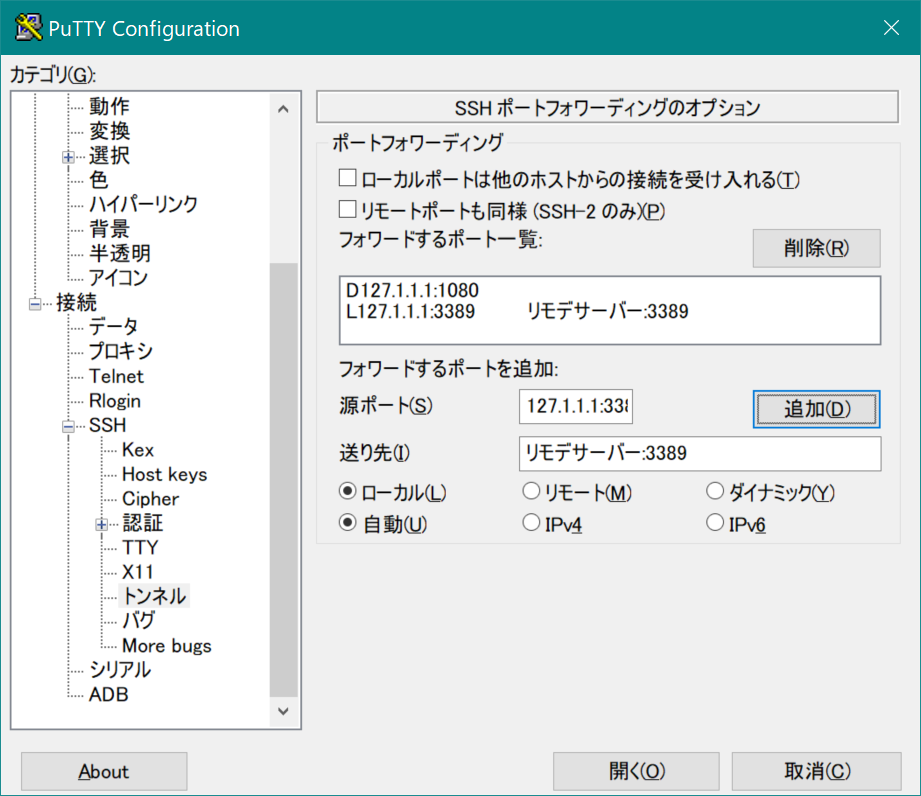Select 認証 in the category tree
This screenshot has height=796, width=921.
tap(143, 523)
